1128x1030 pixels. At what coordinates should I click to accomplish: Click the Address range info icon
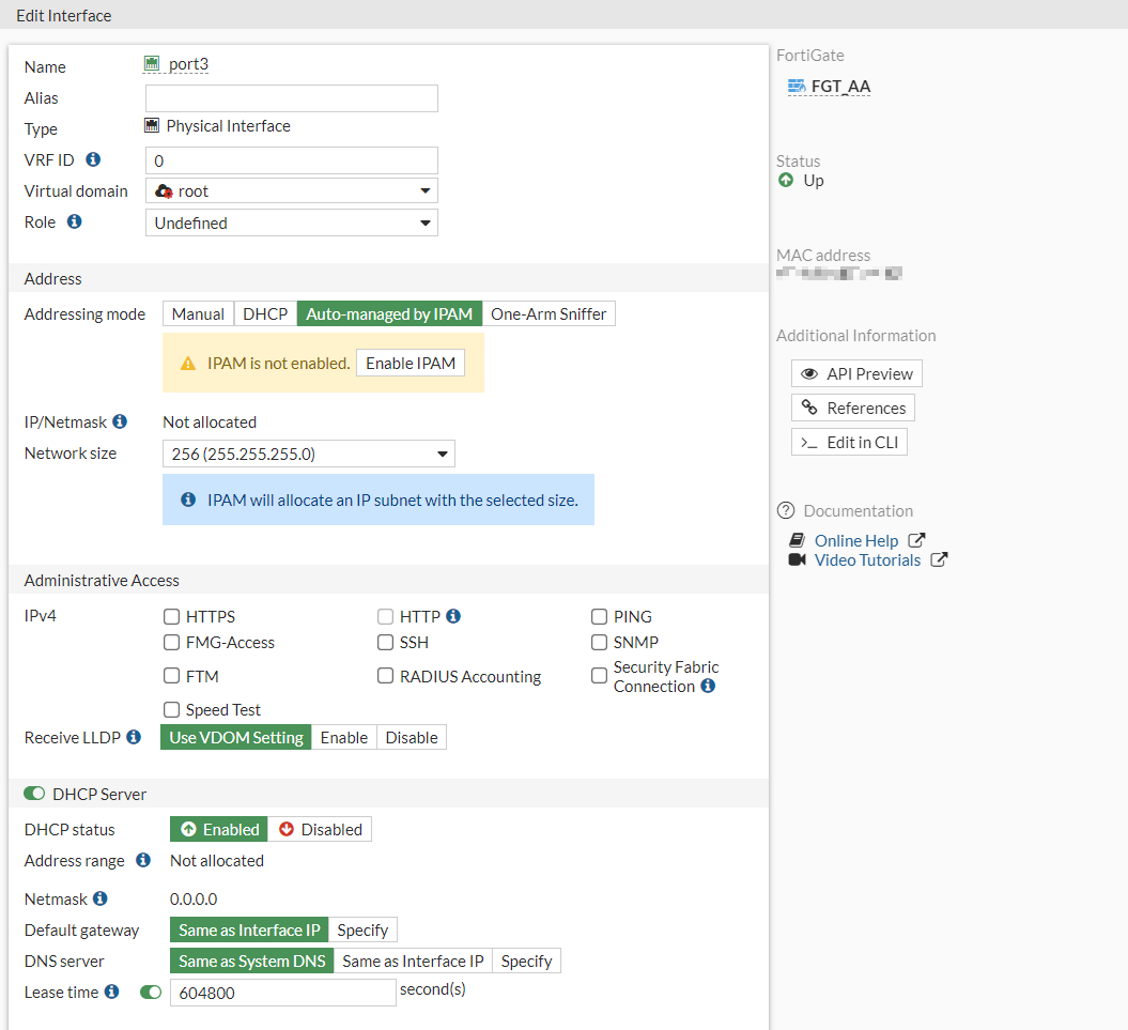coord(143,860)
